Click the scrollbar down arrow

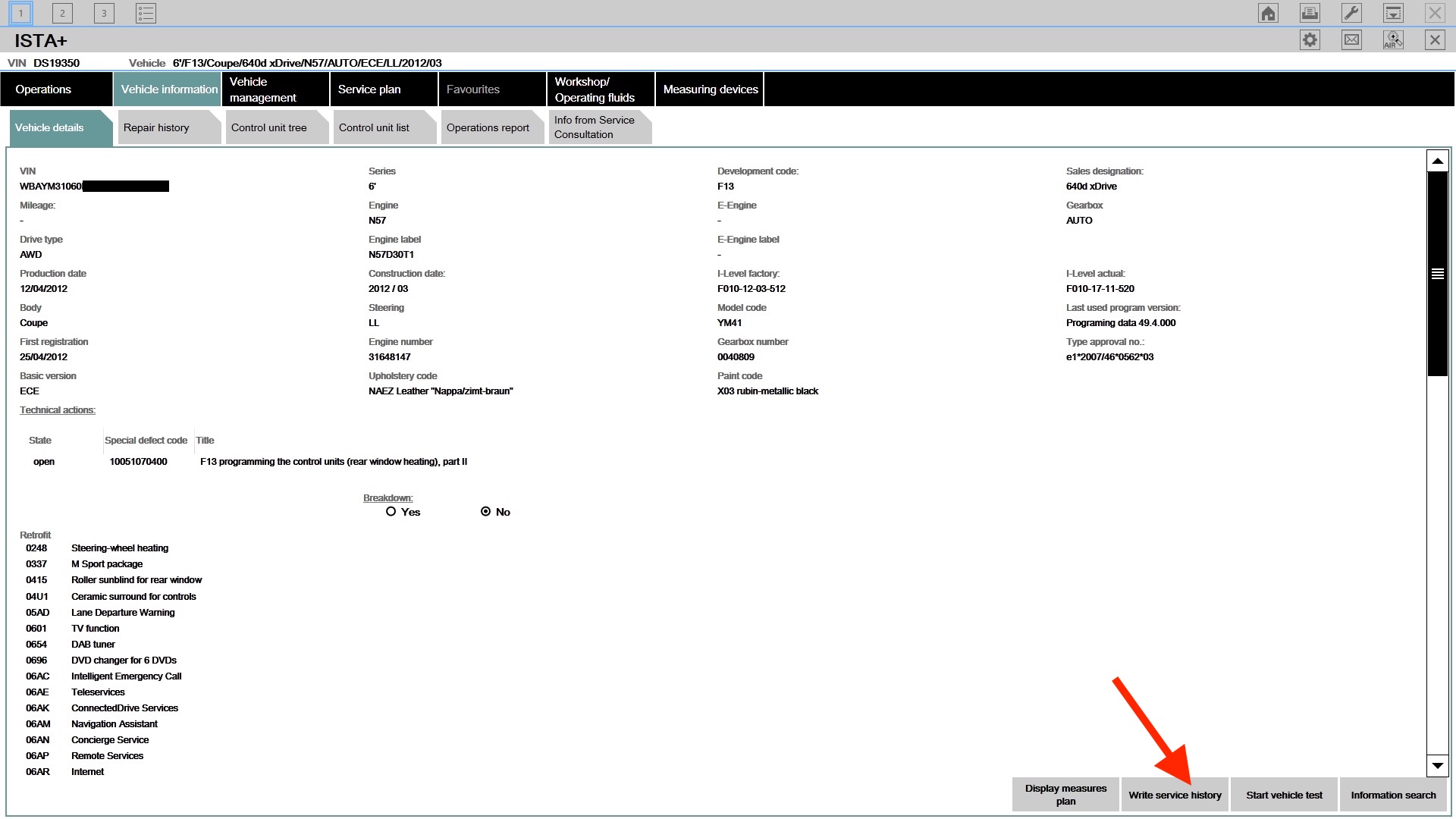pos(1437,766)
